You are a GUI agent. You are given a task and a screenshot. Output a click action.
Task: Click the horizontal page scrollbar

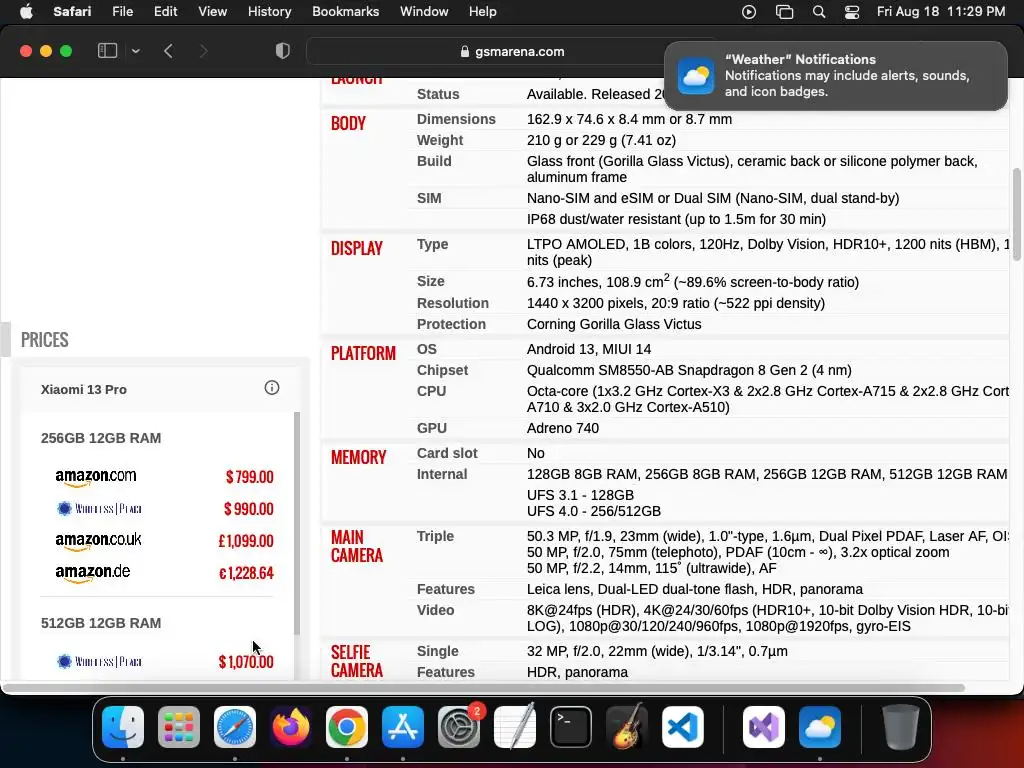click(x=484, y=688)
